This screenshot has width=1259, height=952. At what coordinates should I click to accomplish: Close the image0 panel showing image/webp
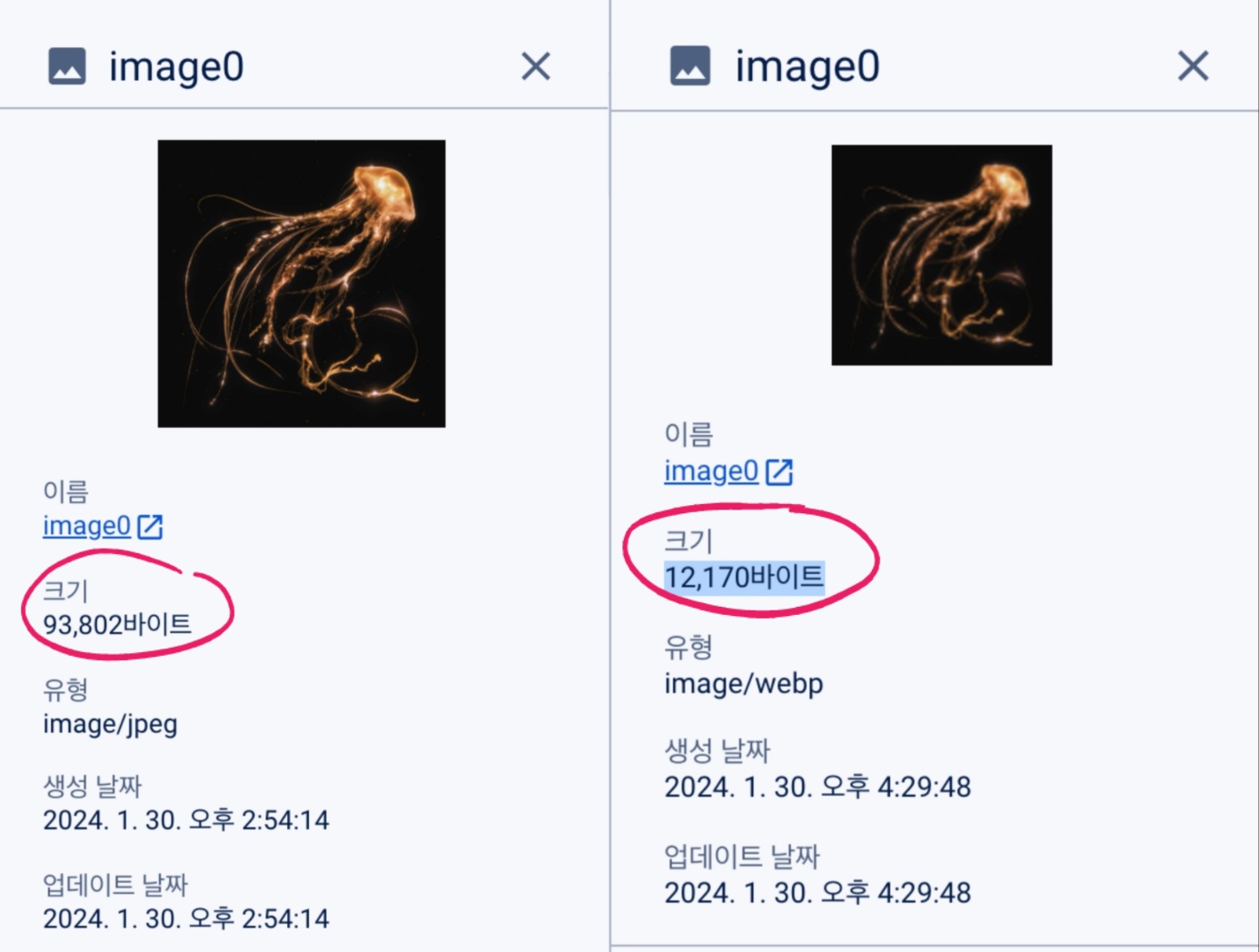tap(1193, 65)
